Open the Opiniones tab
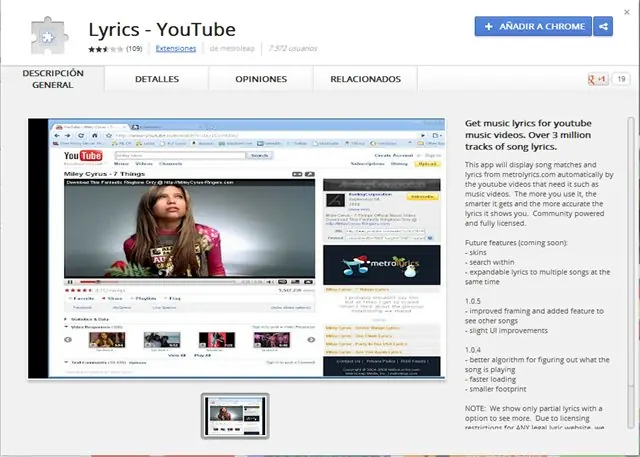This screenshot has width=640, height=457. (x=261, y=79)
